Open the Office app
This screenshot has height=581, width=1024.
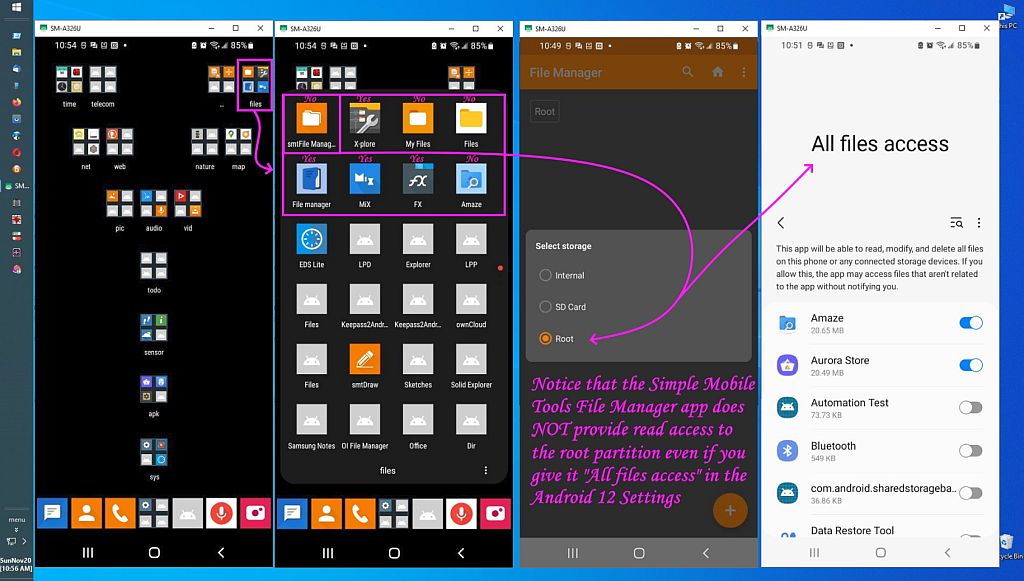[418, 420]
